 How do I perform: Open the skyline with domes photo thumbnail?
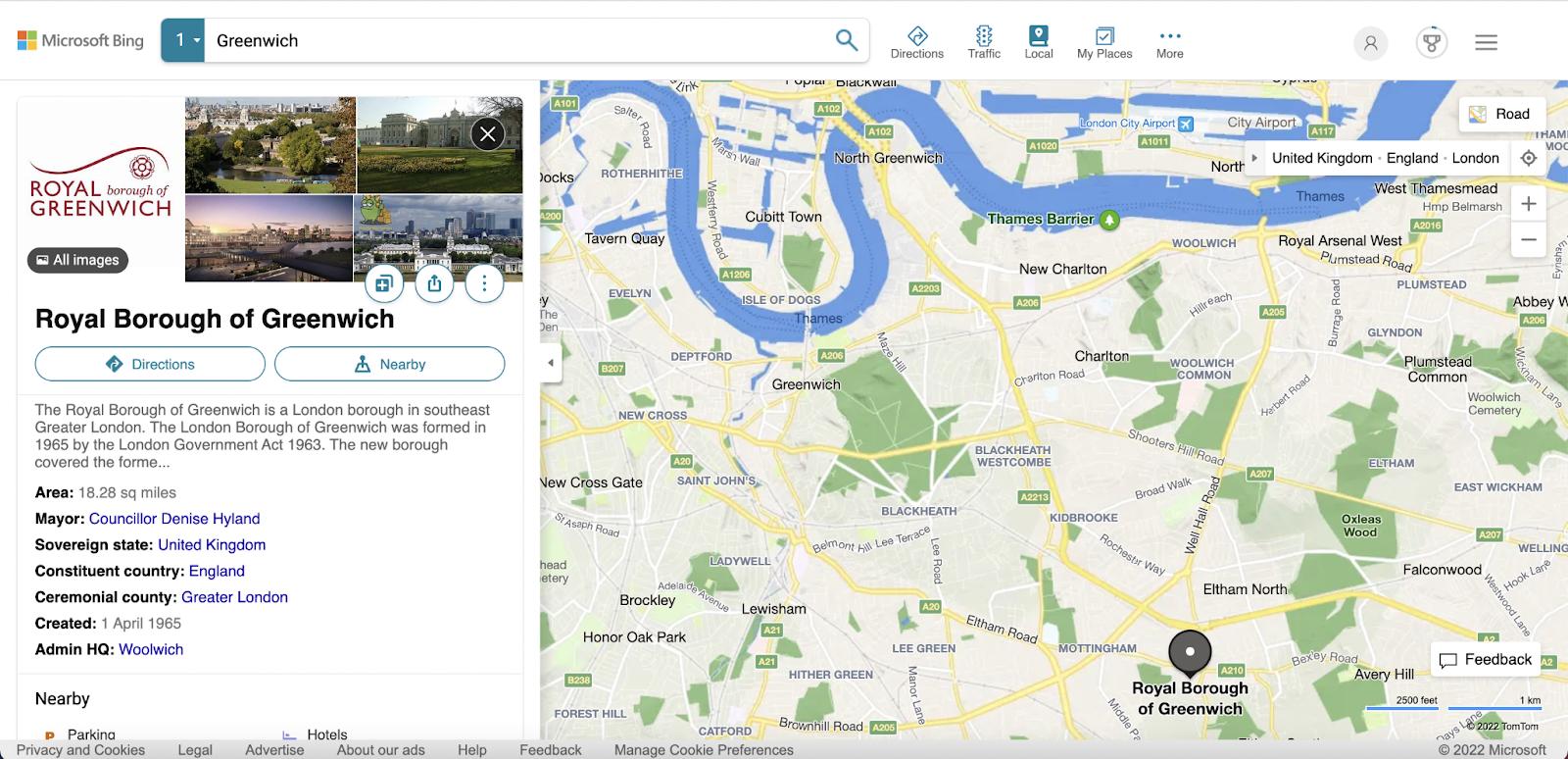click(438, 238)
